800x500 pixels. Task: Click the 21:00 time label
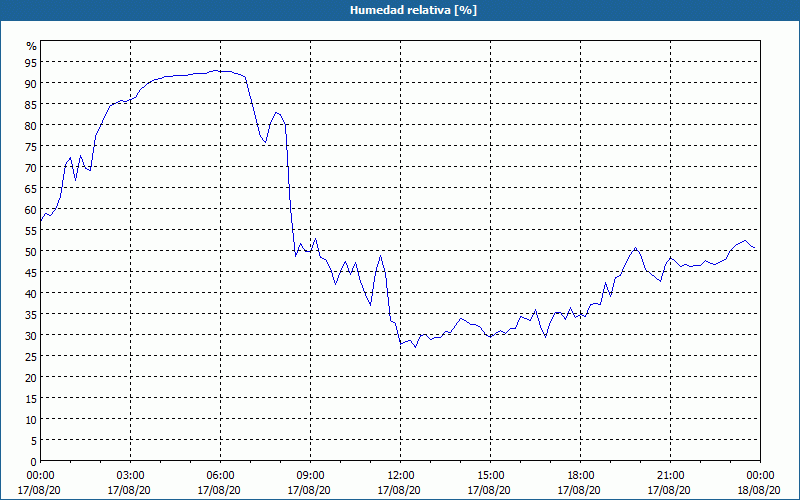pos(670,476)
